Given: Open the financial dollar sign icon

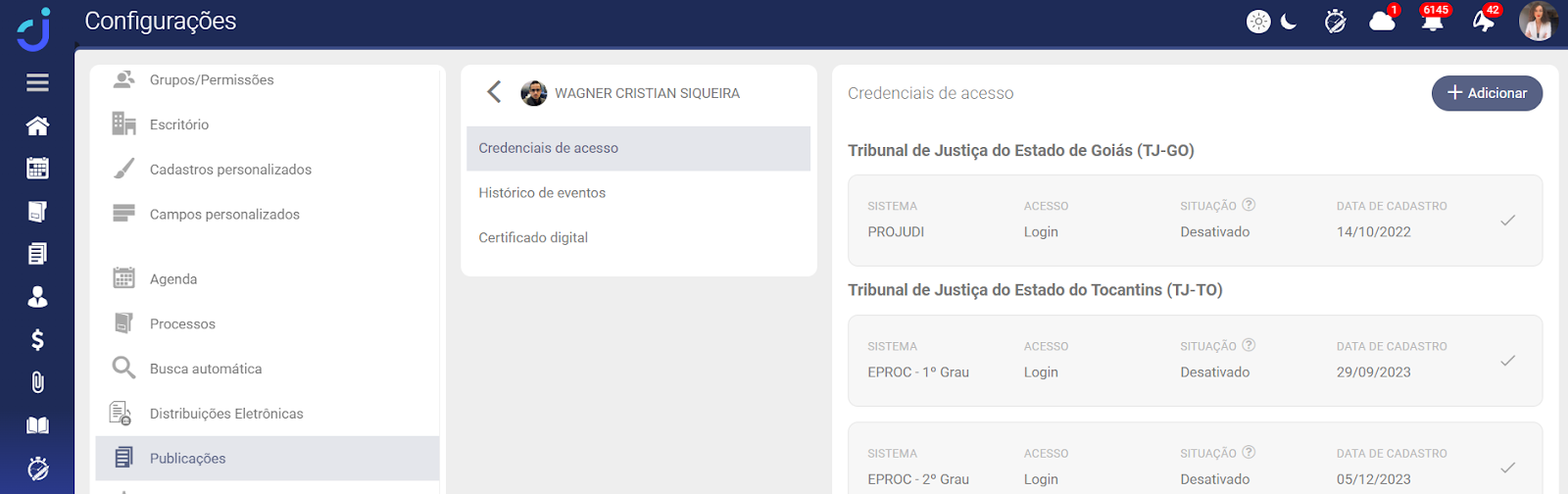Looking at the screenshot, I should pos(37,340).
